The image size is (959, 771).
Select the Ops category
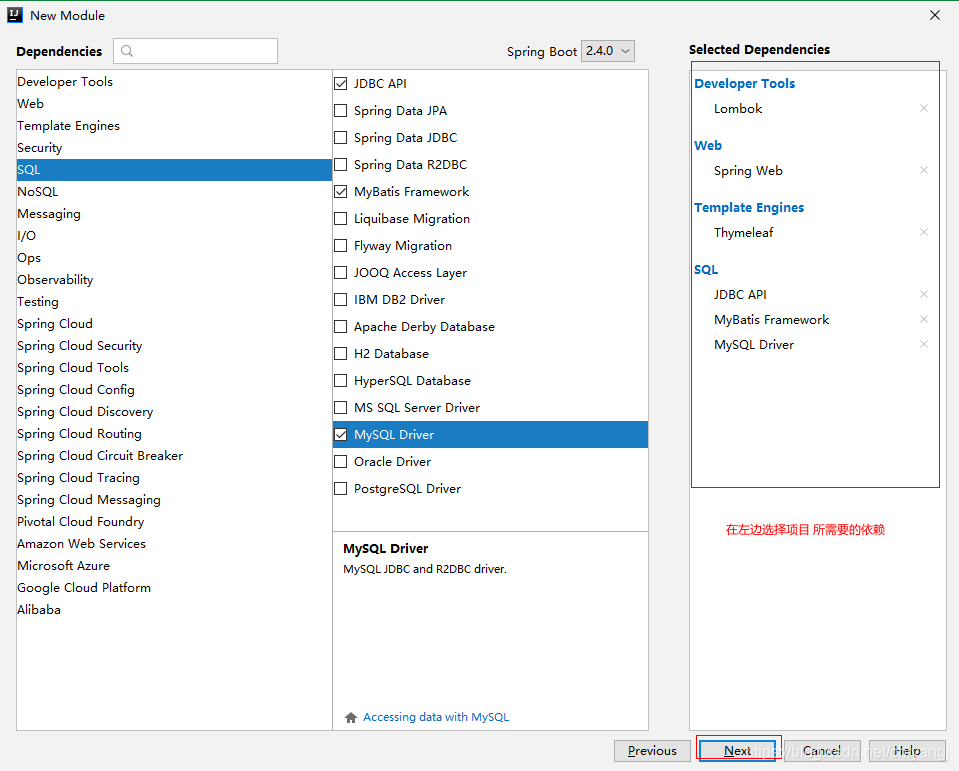174,257
